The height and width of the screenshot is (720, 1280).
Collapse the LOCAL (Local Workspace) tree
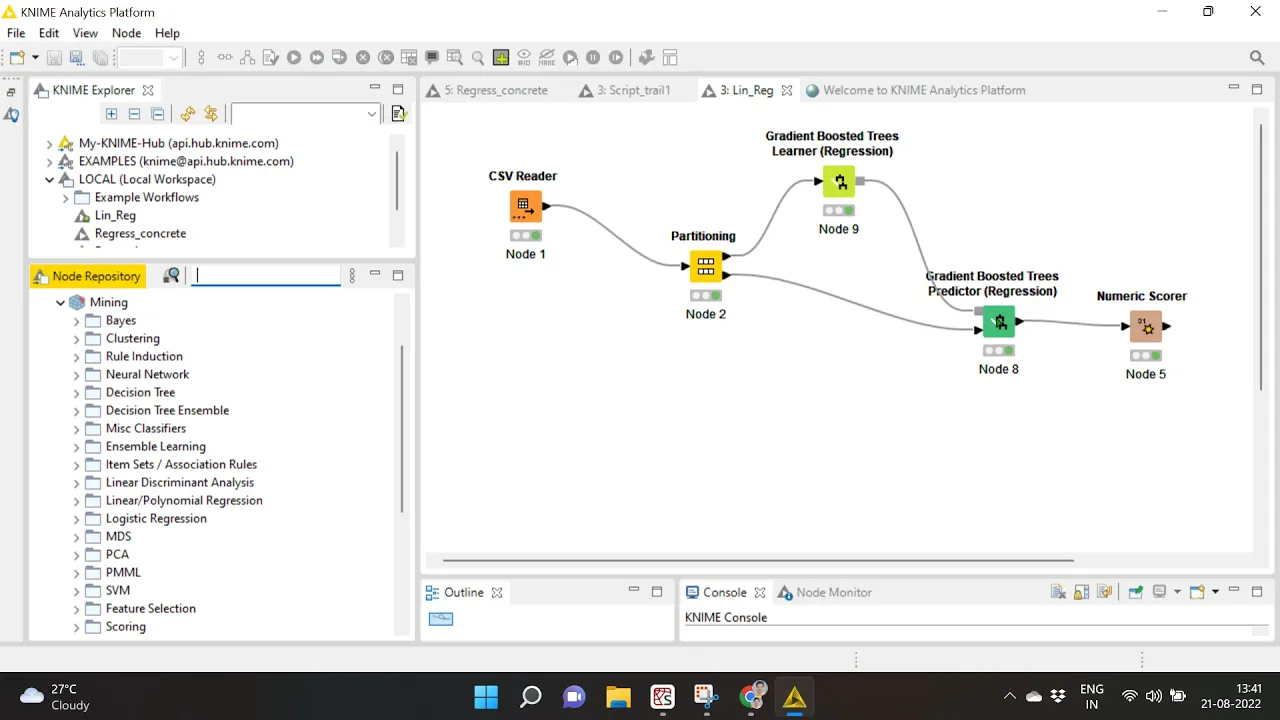pos(49,180)
